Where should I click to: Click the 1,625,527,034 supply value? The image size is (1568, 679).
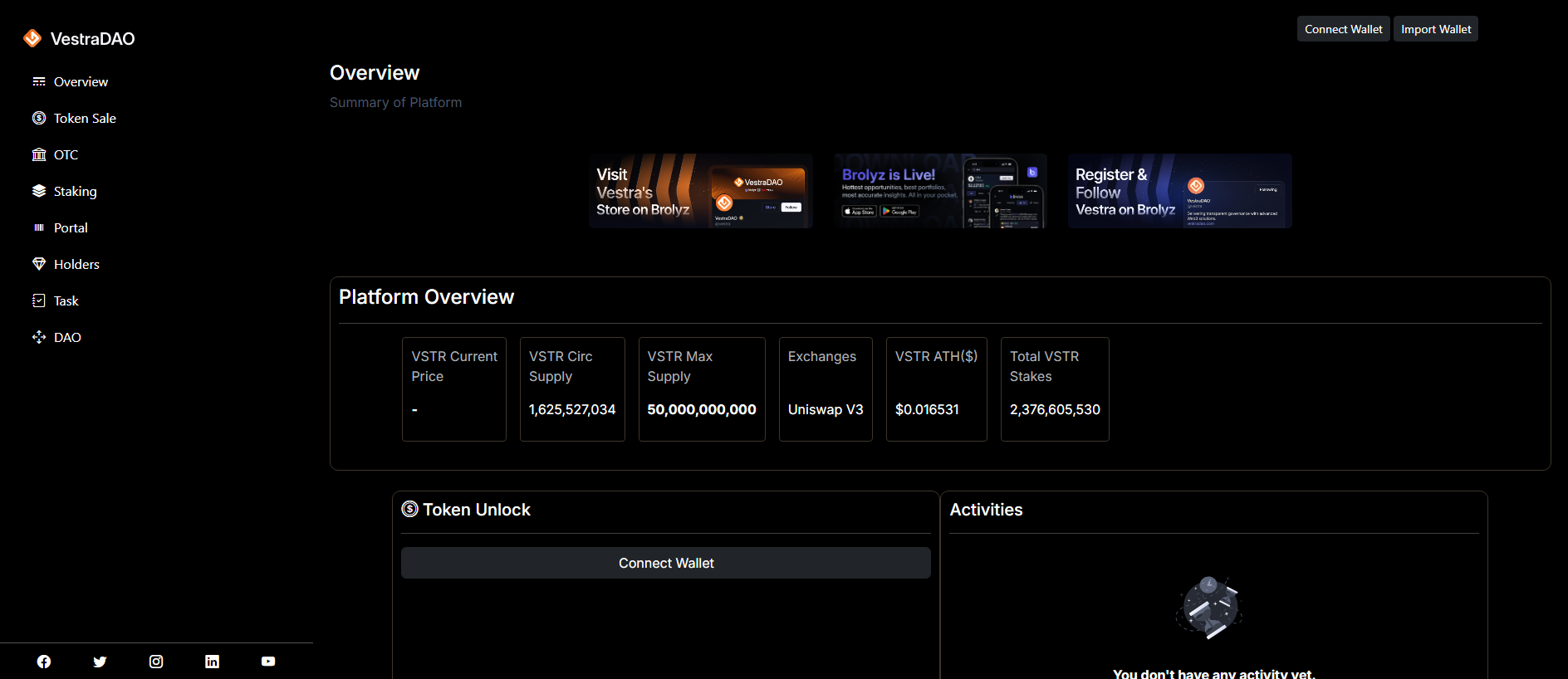tap(572, 409)
